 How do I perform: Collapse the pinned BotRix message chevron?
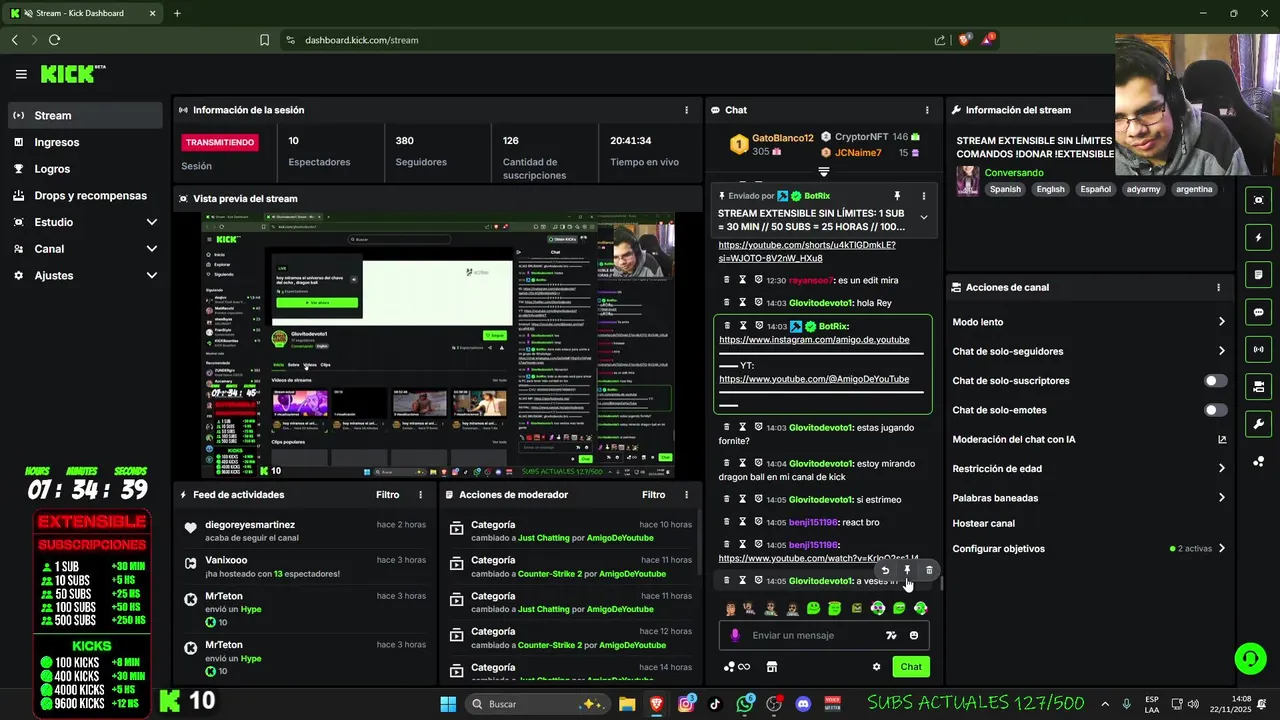[x=923, y=217]
